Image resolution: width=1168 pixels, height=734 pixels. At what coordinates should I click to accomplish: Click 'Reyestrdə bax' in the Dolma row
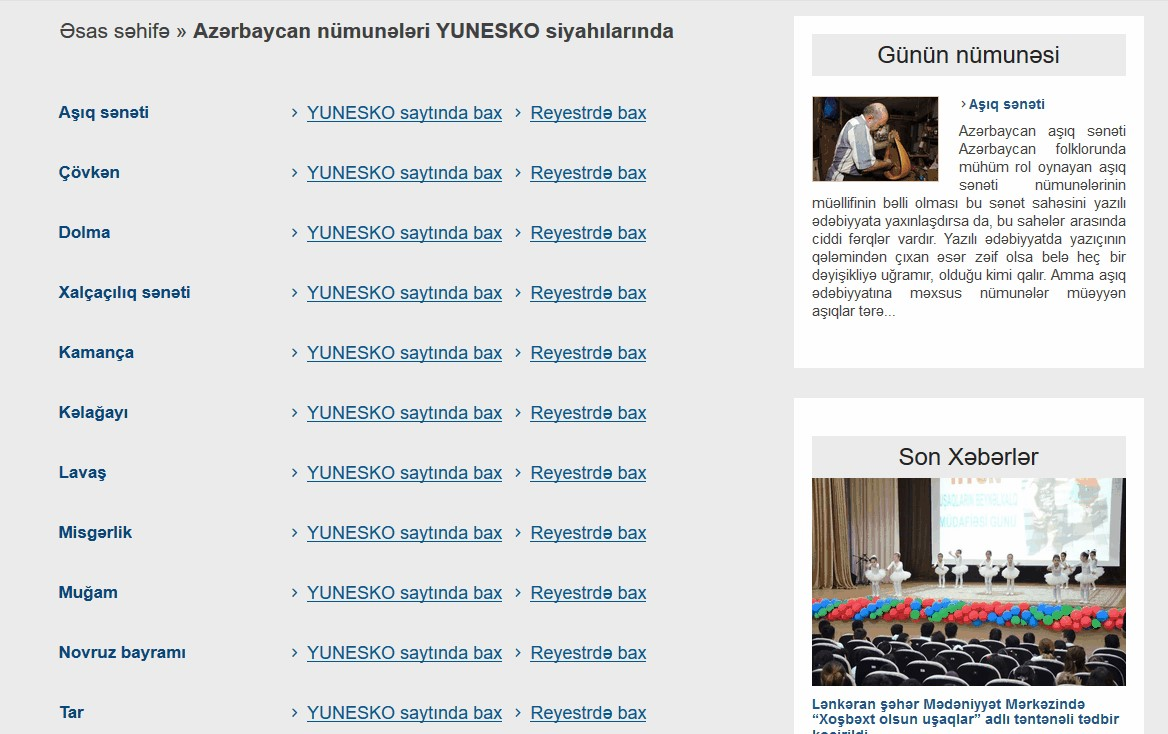click(588, 233)
